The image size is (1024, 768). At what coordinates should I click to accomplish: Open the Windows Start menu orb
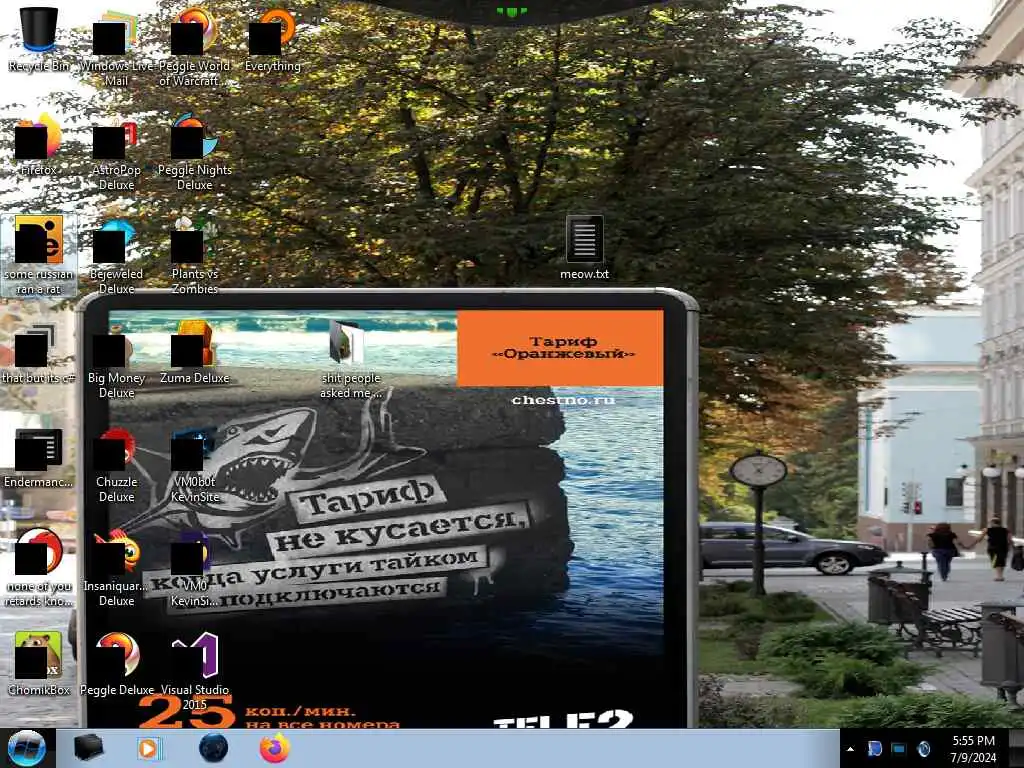click(x=27, y=748)
